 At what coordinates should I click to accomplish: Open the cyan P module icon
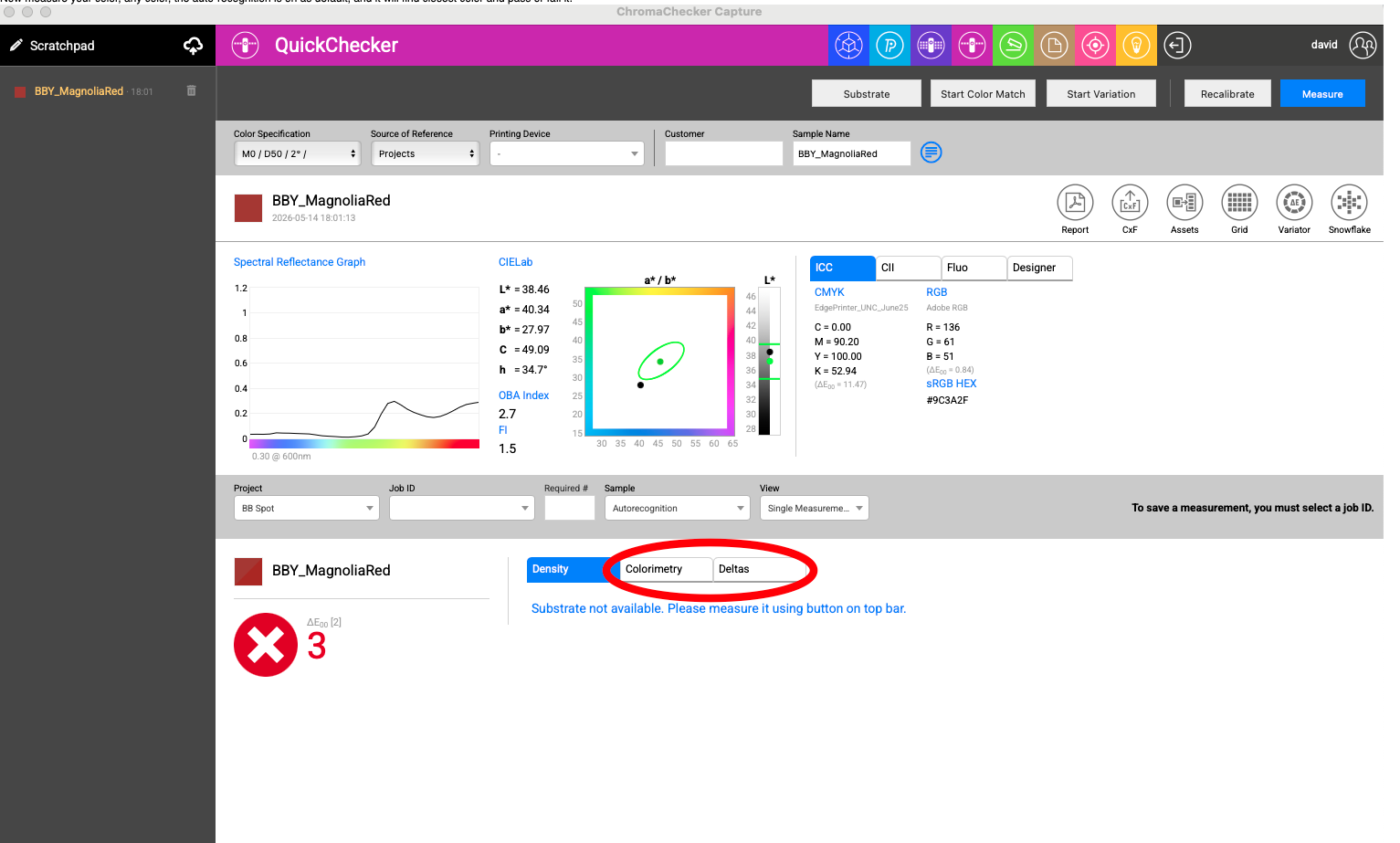pyautogui.click(x=889, y=45)
